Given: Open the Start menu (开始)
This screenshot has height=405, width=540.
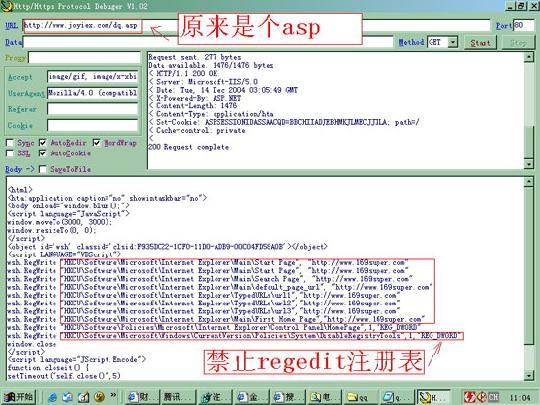Looking at the screenshot, I should click(19, 397).
